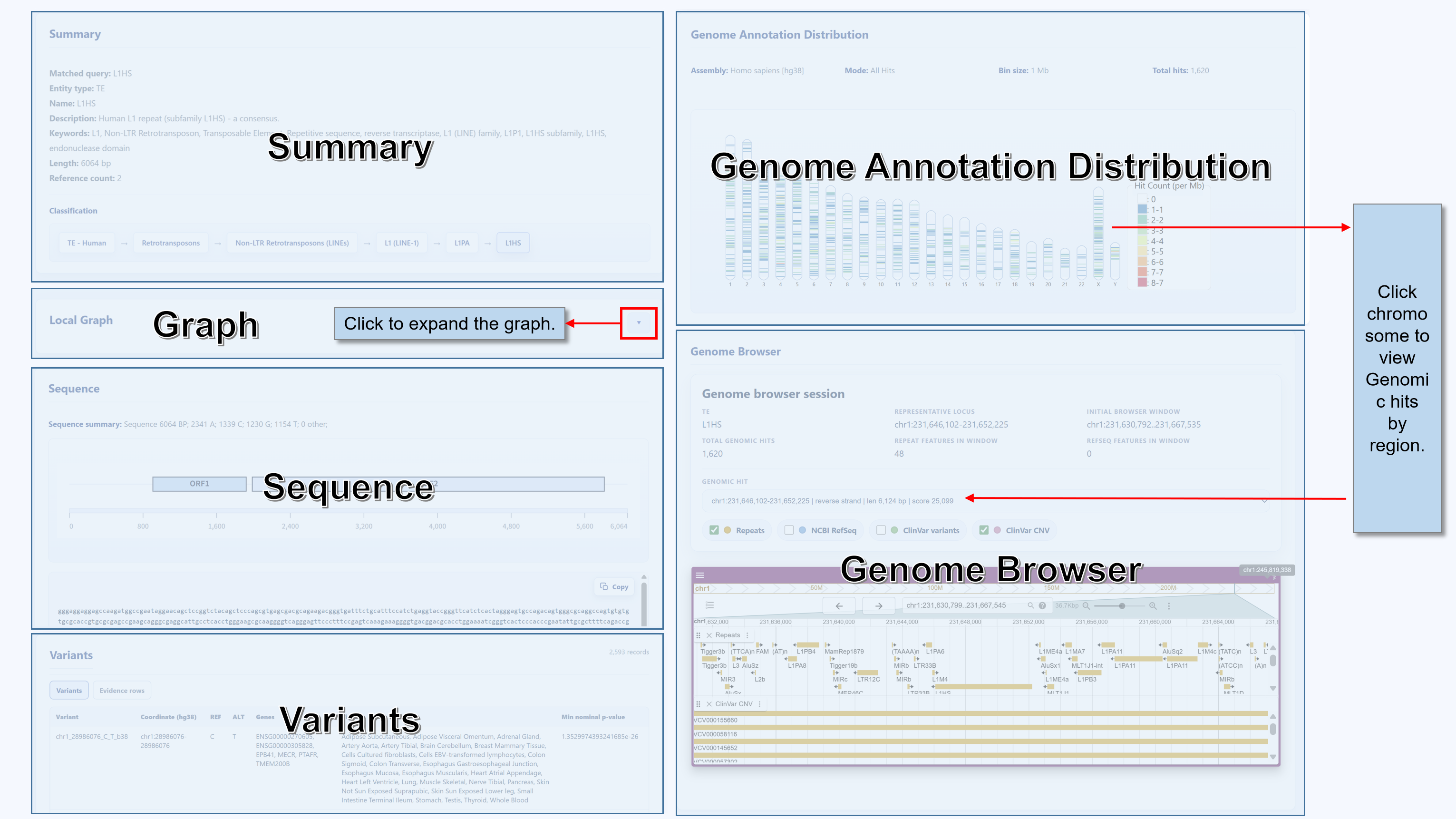Open the browser view options three-dot menu
The image size is (1456, 819).
[x=1169, y=605]
